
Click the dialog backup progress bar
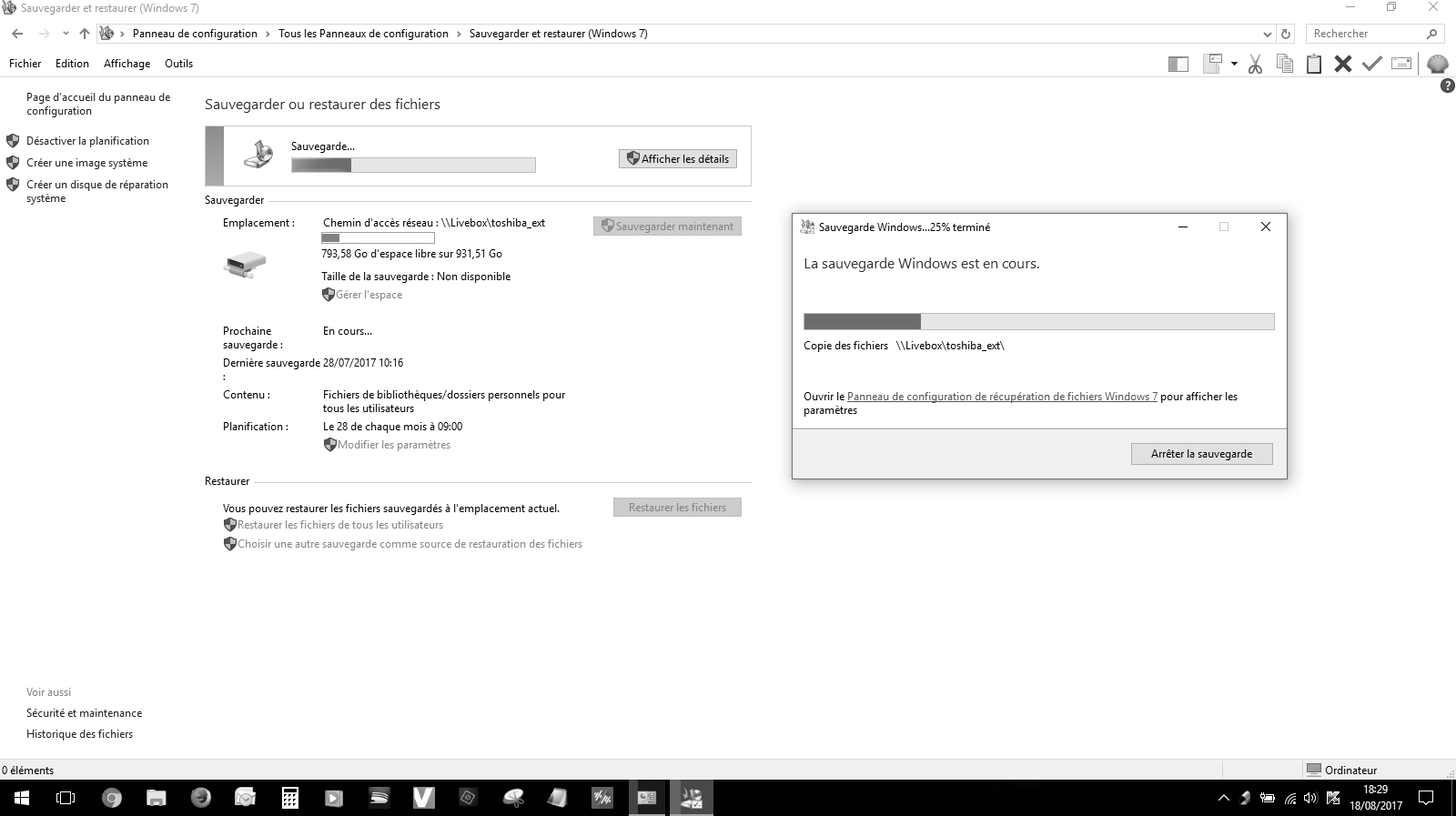[x=1039, y=321]
